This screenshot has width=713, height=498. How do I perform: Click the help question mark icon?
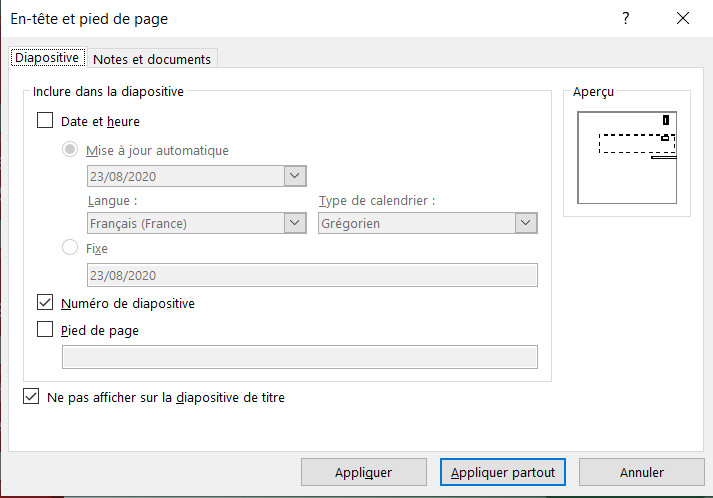[626, 18]
